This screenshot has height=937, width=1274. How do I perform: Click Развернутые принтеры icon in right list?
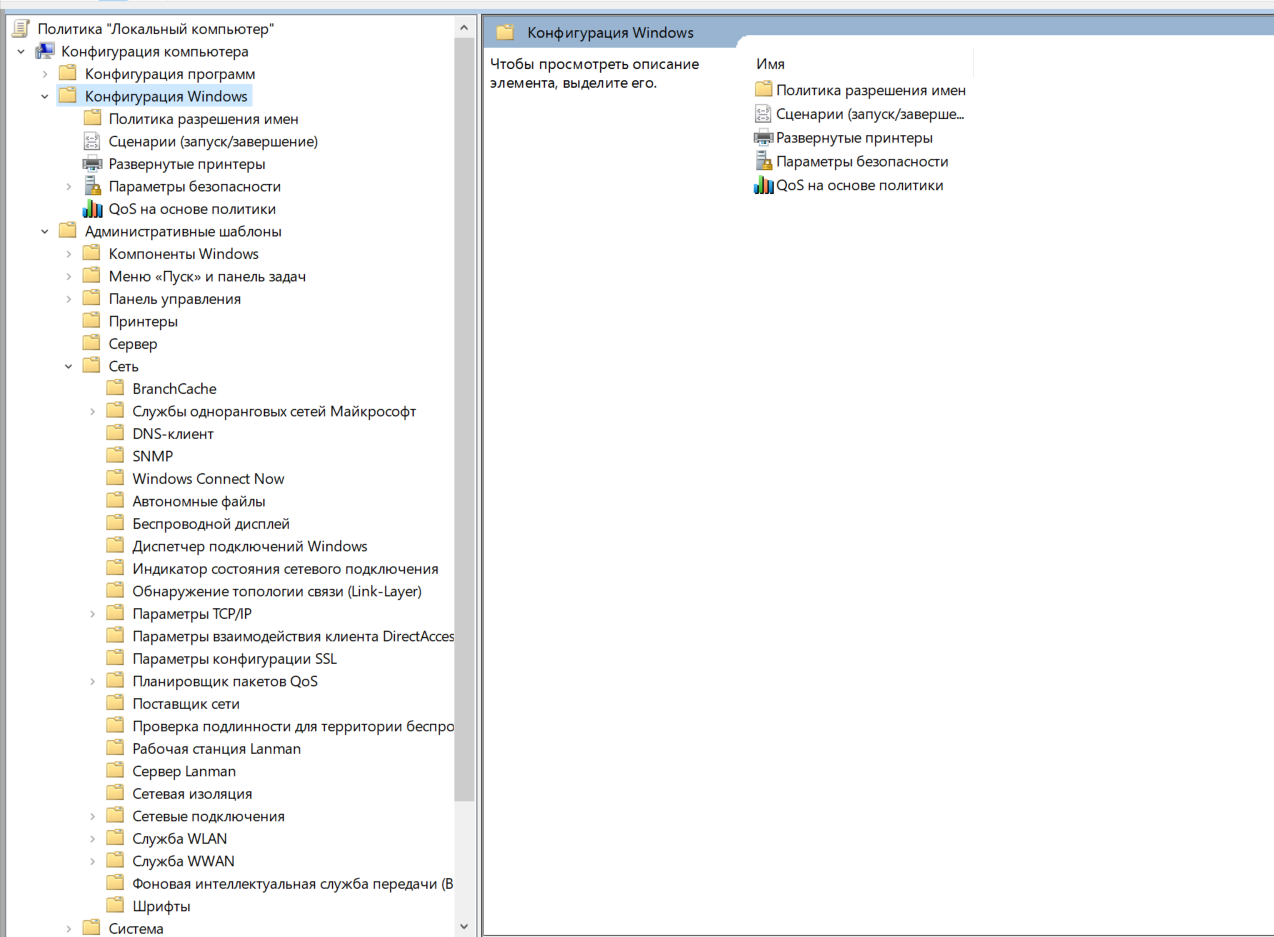pyautogui.click(x=764, y=137)
